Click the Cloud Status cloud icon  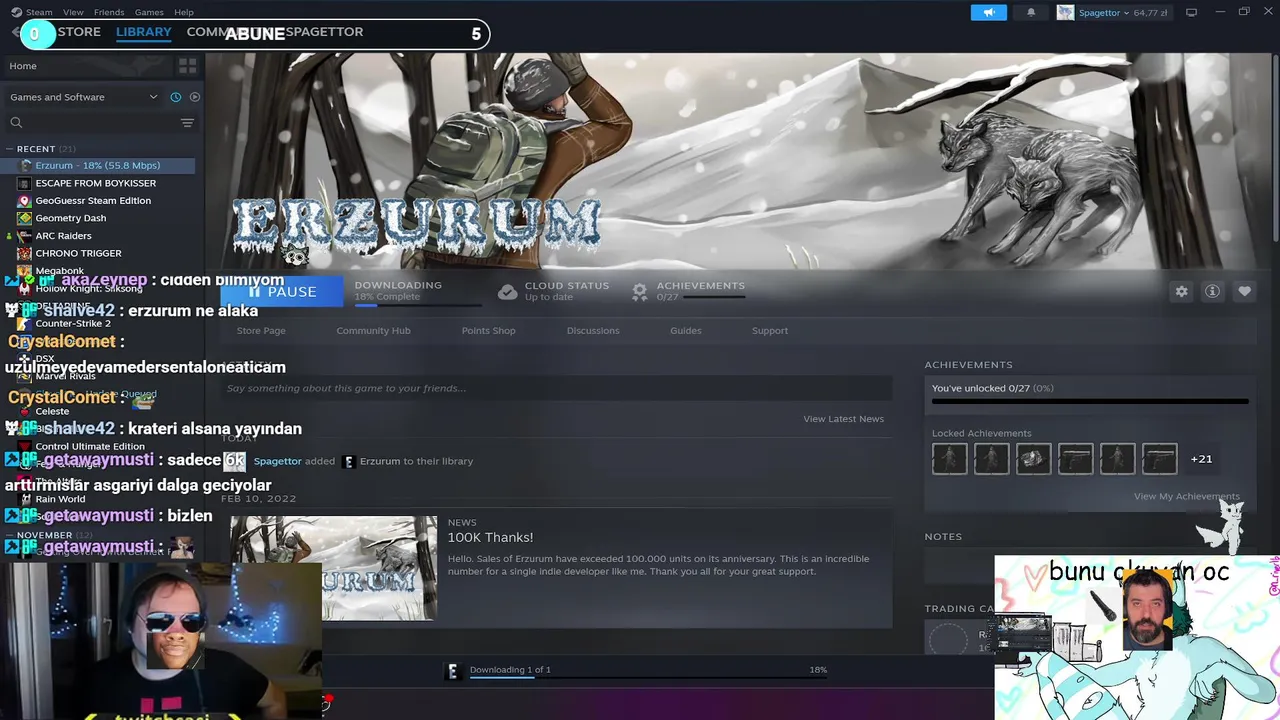[508, 291]
